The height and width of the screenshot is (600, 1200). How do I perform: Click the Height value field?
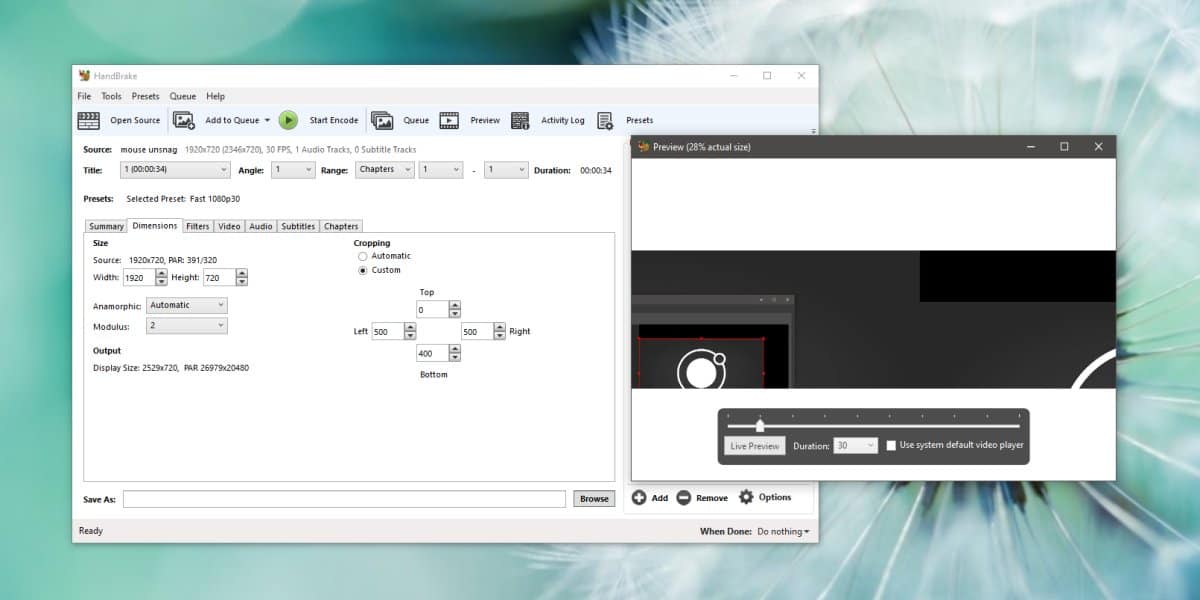point(219,278)
